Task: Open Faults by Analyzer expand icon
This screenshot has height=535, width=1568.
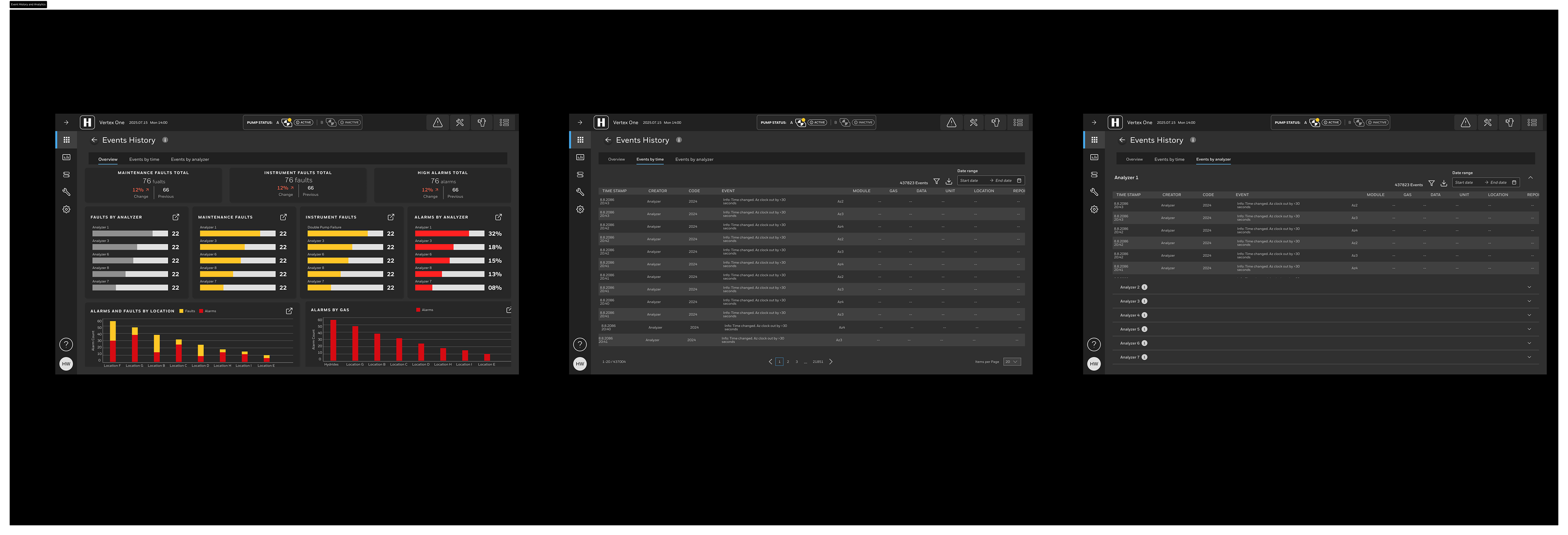Action: pyautogui.click(x=176, y=217)
